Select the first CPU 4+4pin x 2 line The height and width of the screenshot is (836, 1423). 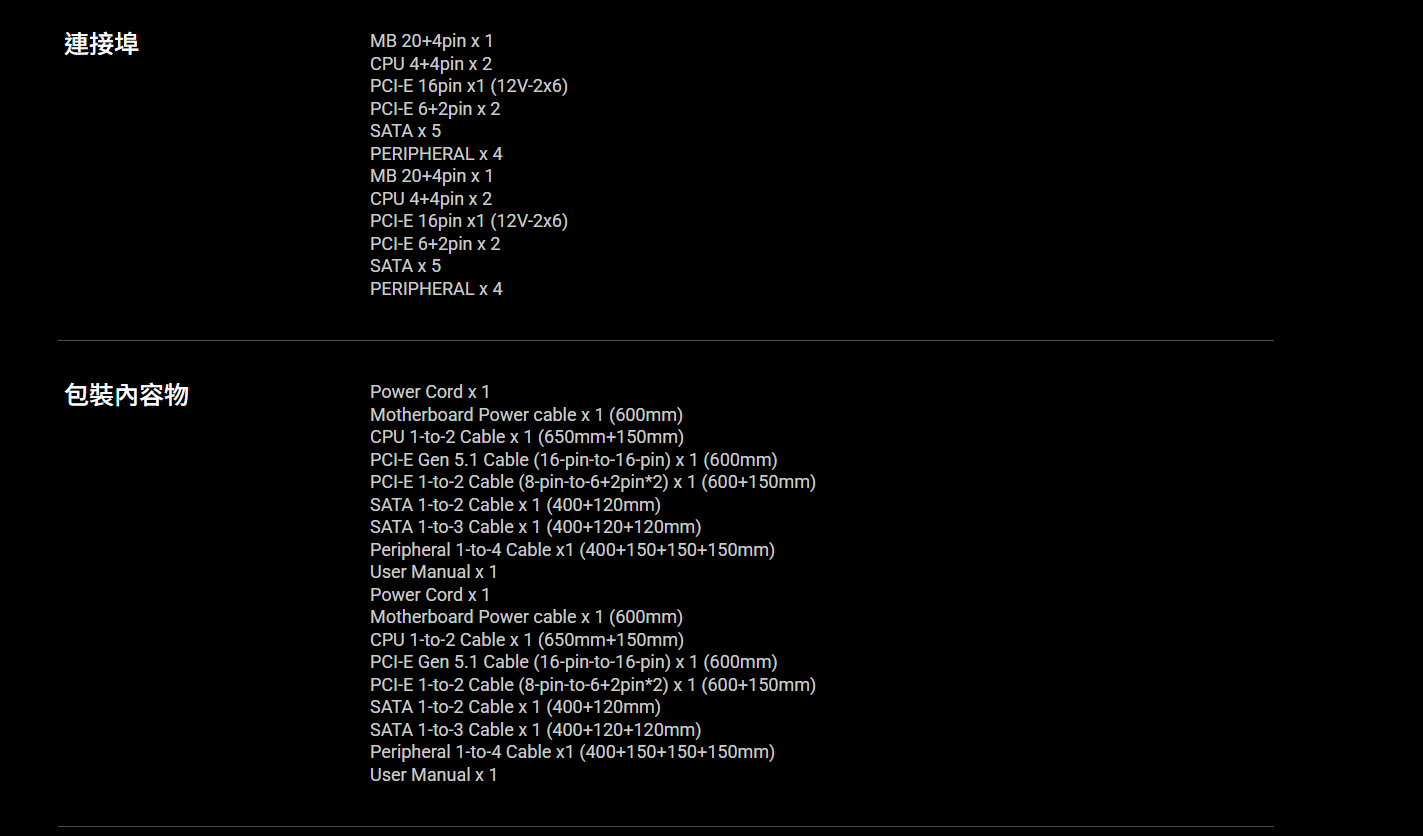coord(430,64)
